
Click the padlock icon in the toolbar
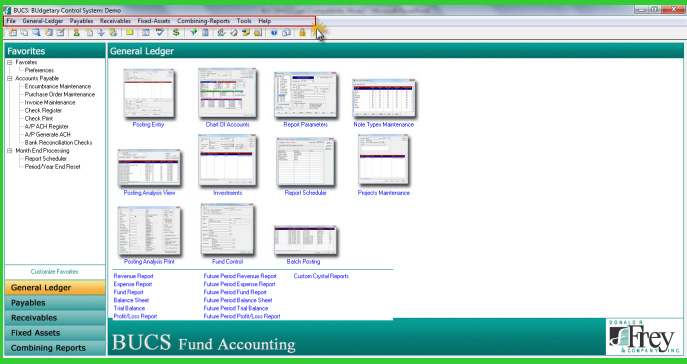click(x=302, y=32)
